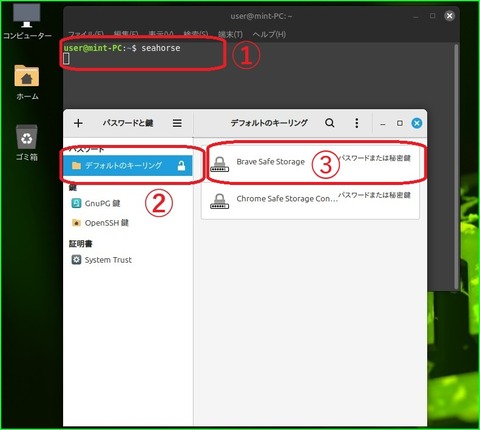The width and height of the screenshot is (480, 430).
Task: Click パスワードまたは秘密鍵 label of Chrome row
Action: point(374,195)
